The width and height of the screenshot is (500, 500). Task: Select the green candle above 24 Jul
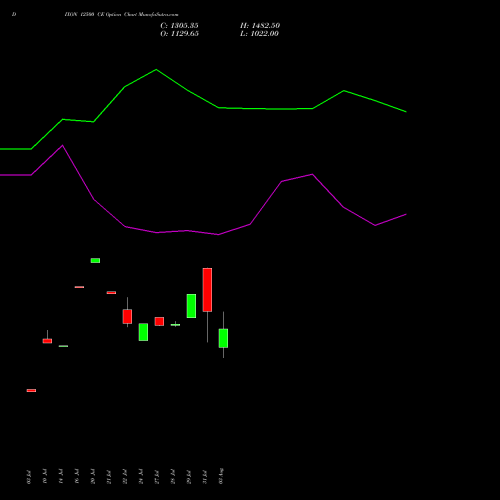point(143,332)
